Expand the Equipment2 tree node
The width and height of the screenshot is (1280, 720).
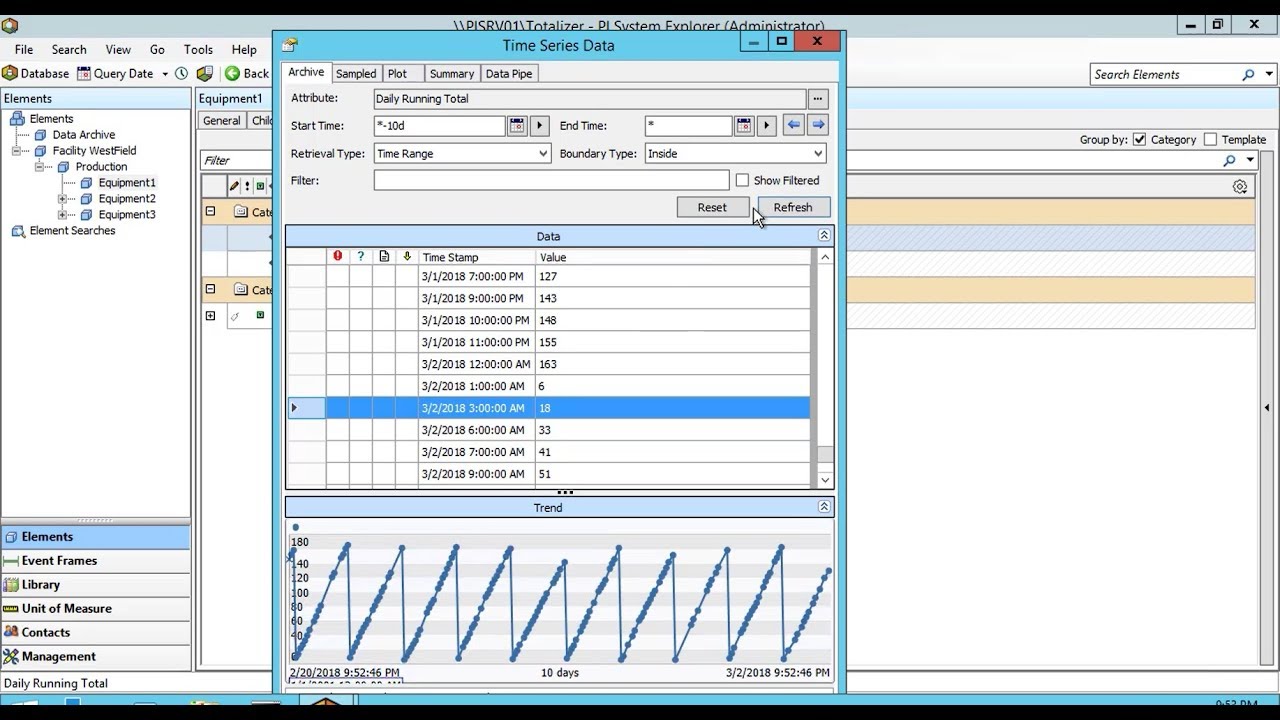62,199
